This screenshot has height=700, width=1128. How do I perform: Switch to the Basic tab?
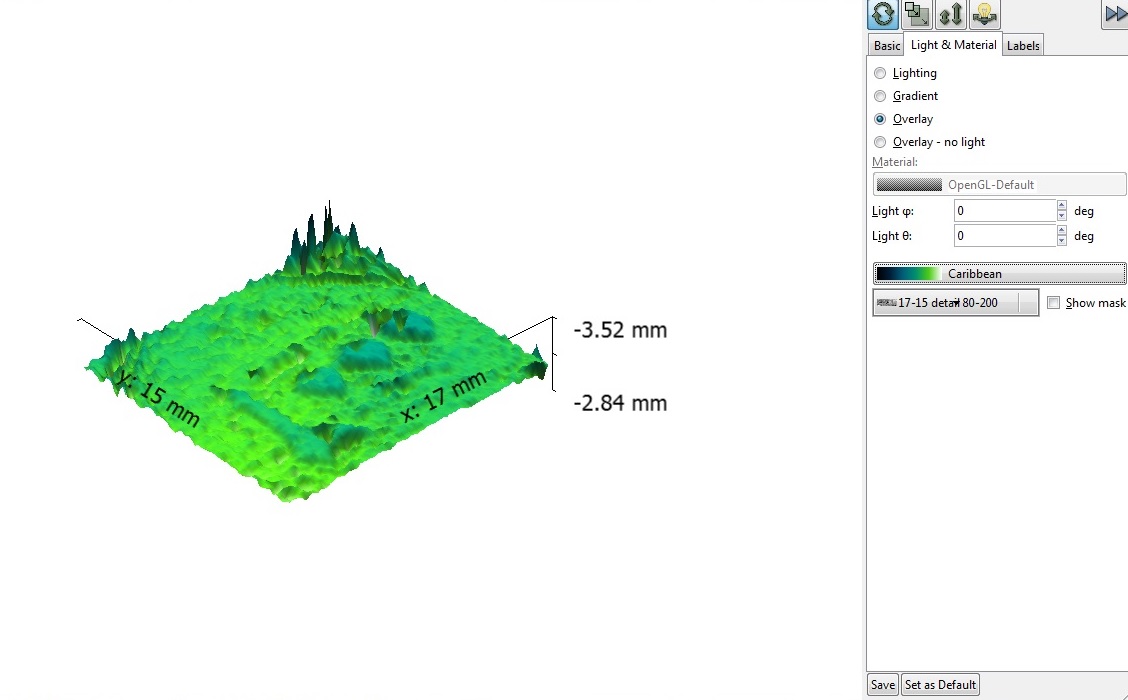[886, 45]
